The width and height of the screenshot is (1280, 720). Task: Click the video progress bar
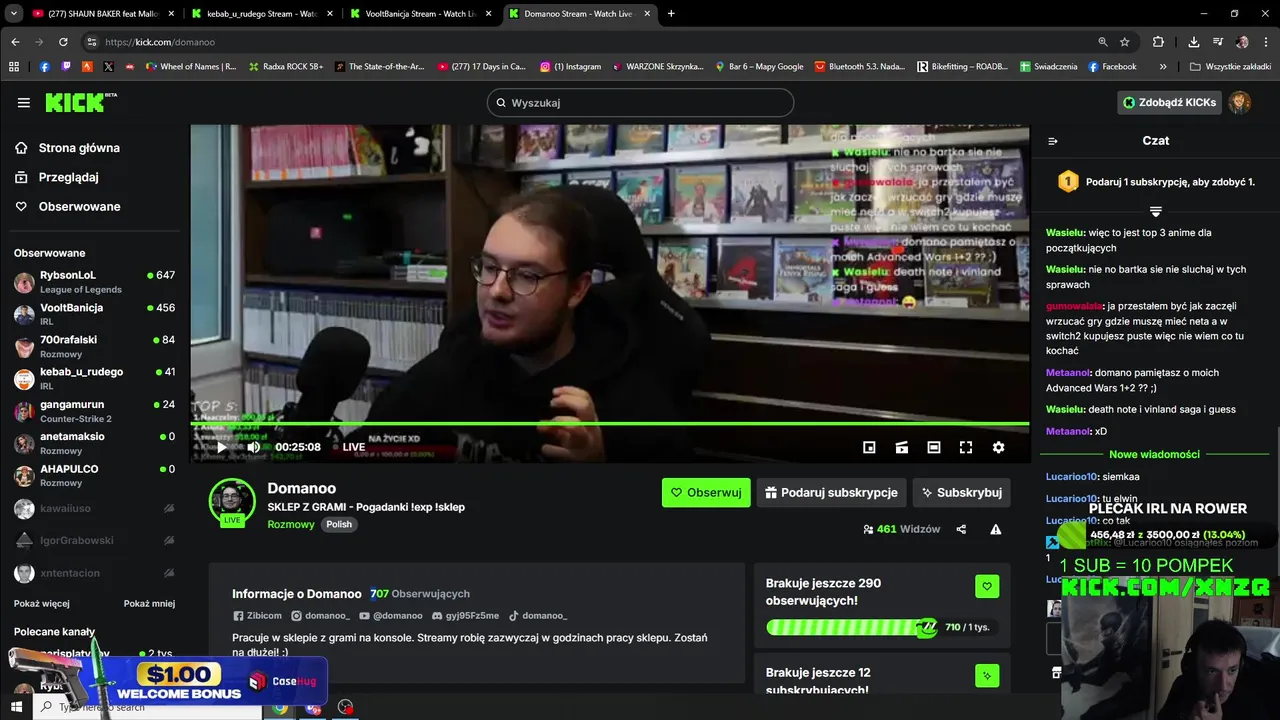coord(610,424)
